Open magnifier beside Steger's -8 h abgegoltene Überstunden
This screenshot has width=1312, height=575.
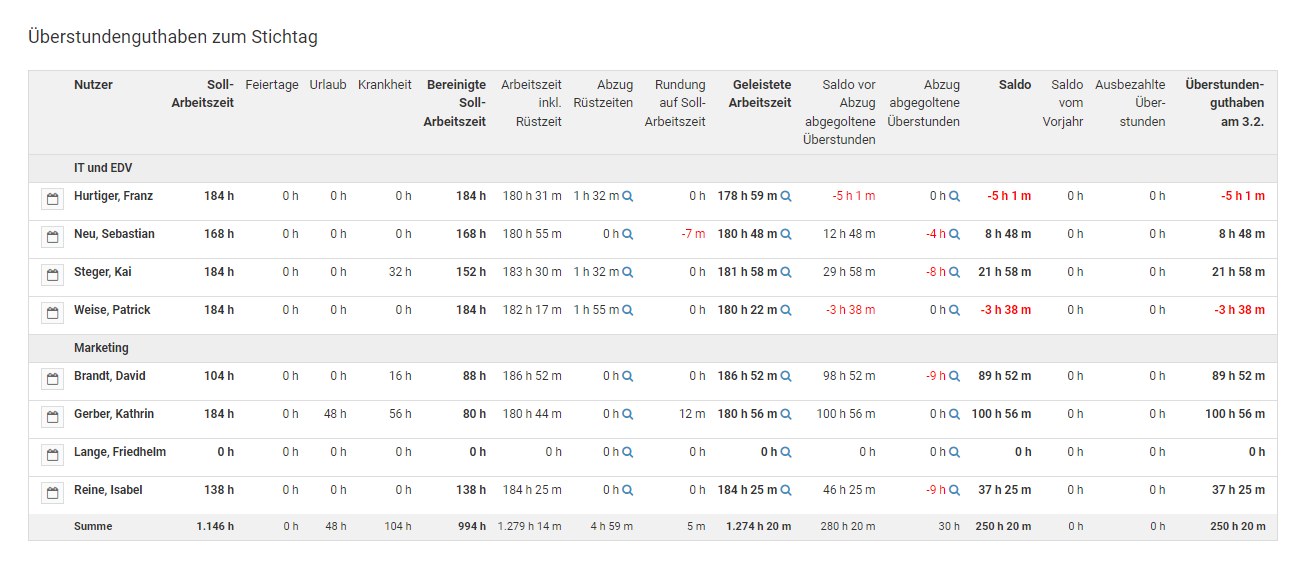(x=954, y=273)
